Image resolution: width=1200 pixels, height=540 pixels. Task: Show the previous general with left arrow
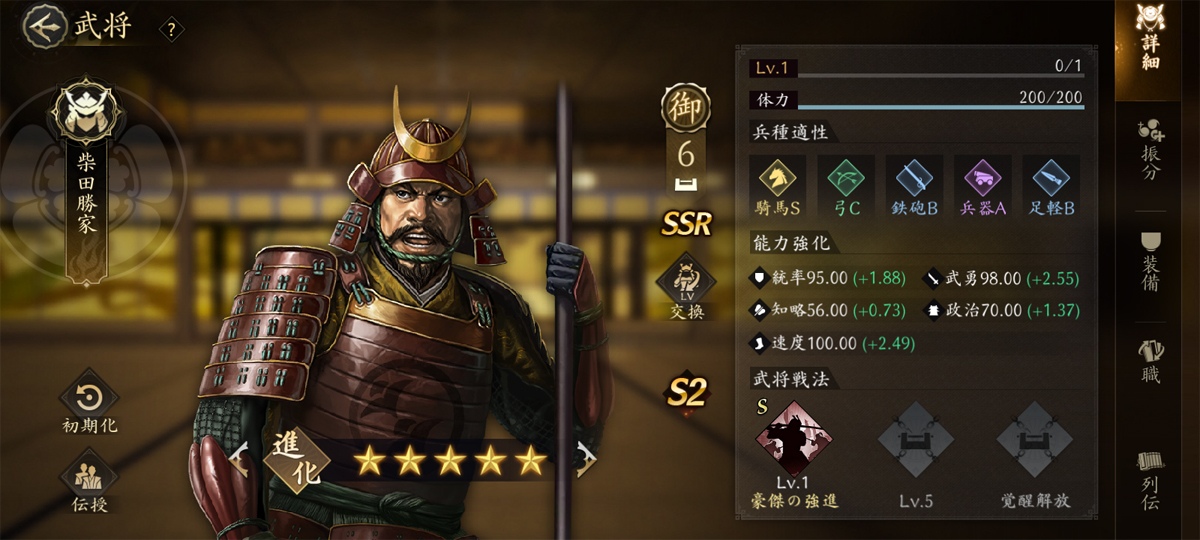pos(240,459)
